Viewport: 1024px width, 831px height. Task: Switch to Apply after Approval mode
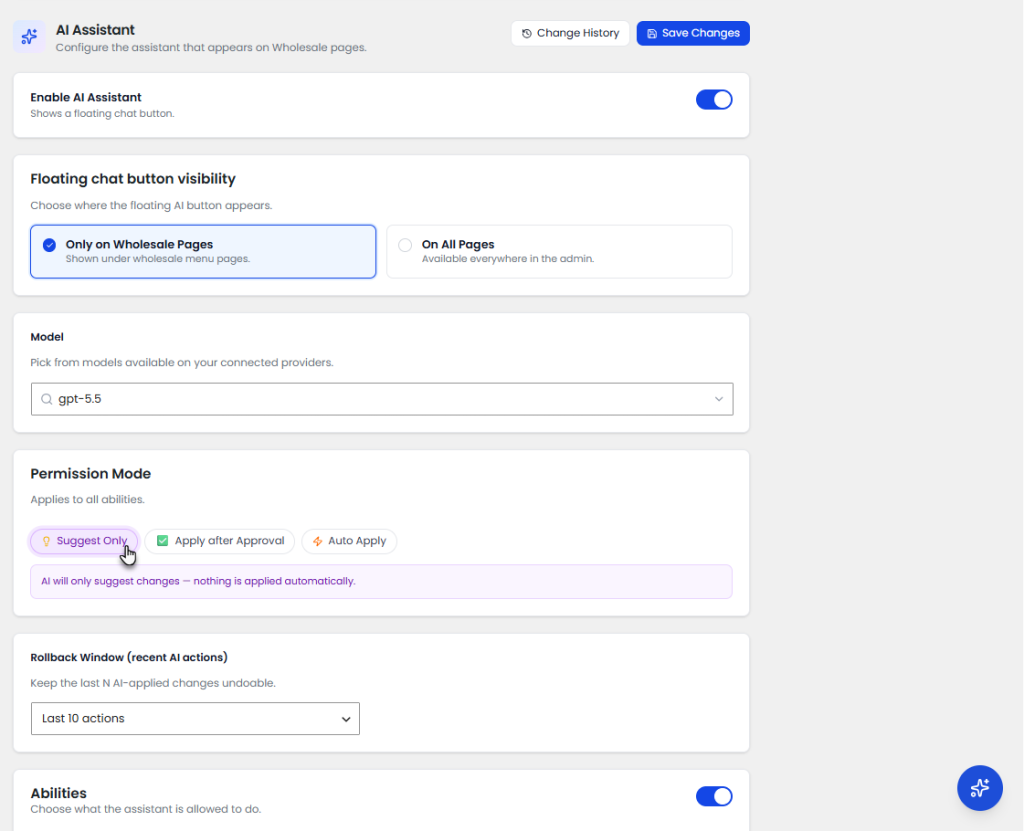click(220, 541)
